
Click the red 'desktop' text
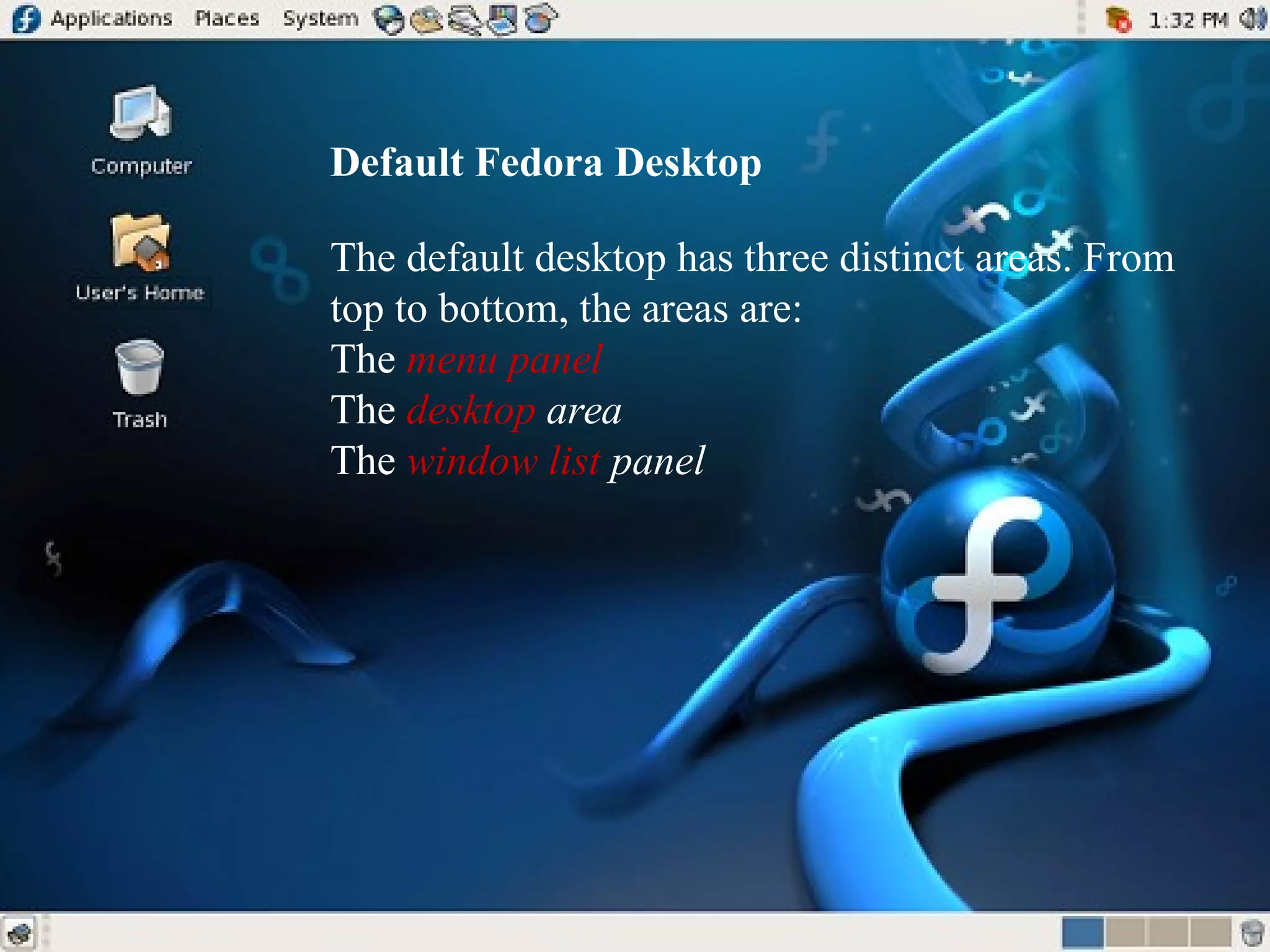click(x=471, y=411)
